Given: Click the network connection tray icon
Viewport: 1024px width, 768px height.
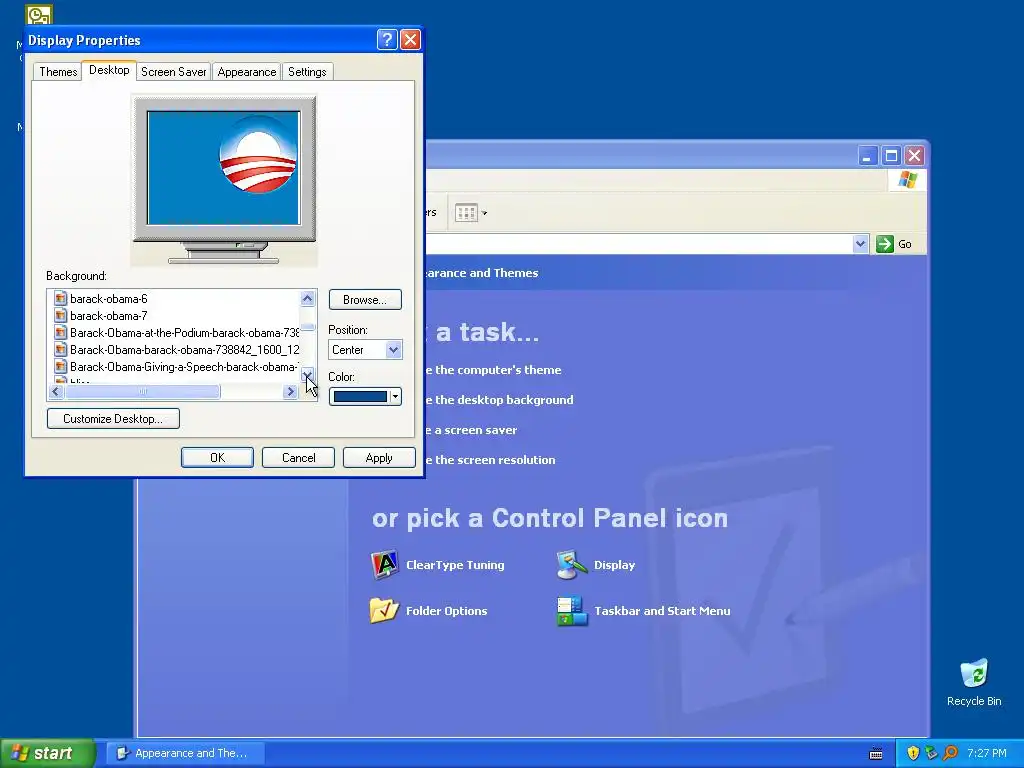Looking at the screenshot, I should click(x=931, y=753).
